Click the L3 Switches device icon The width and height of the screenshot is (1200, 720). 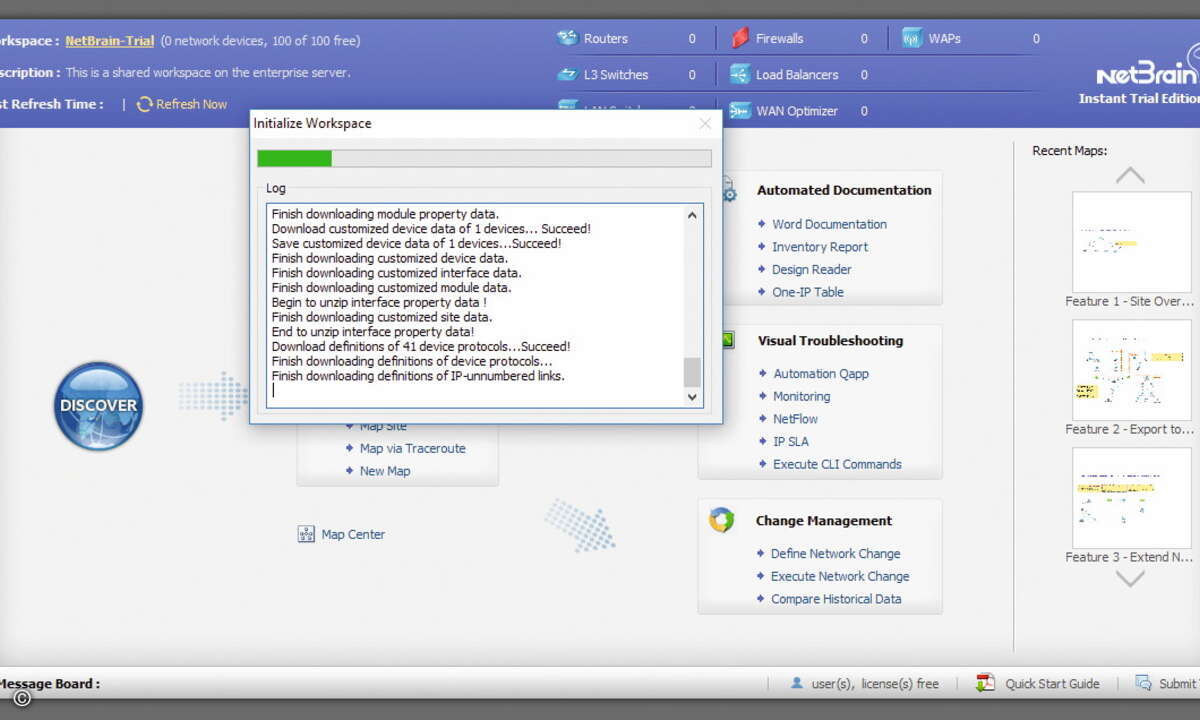(568, 74)
